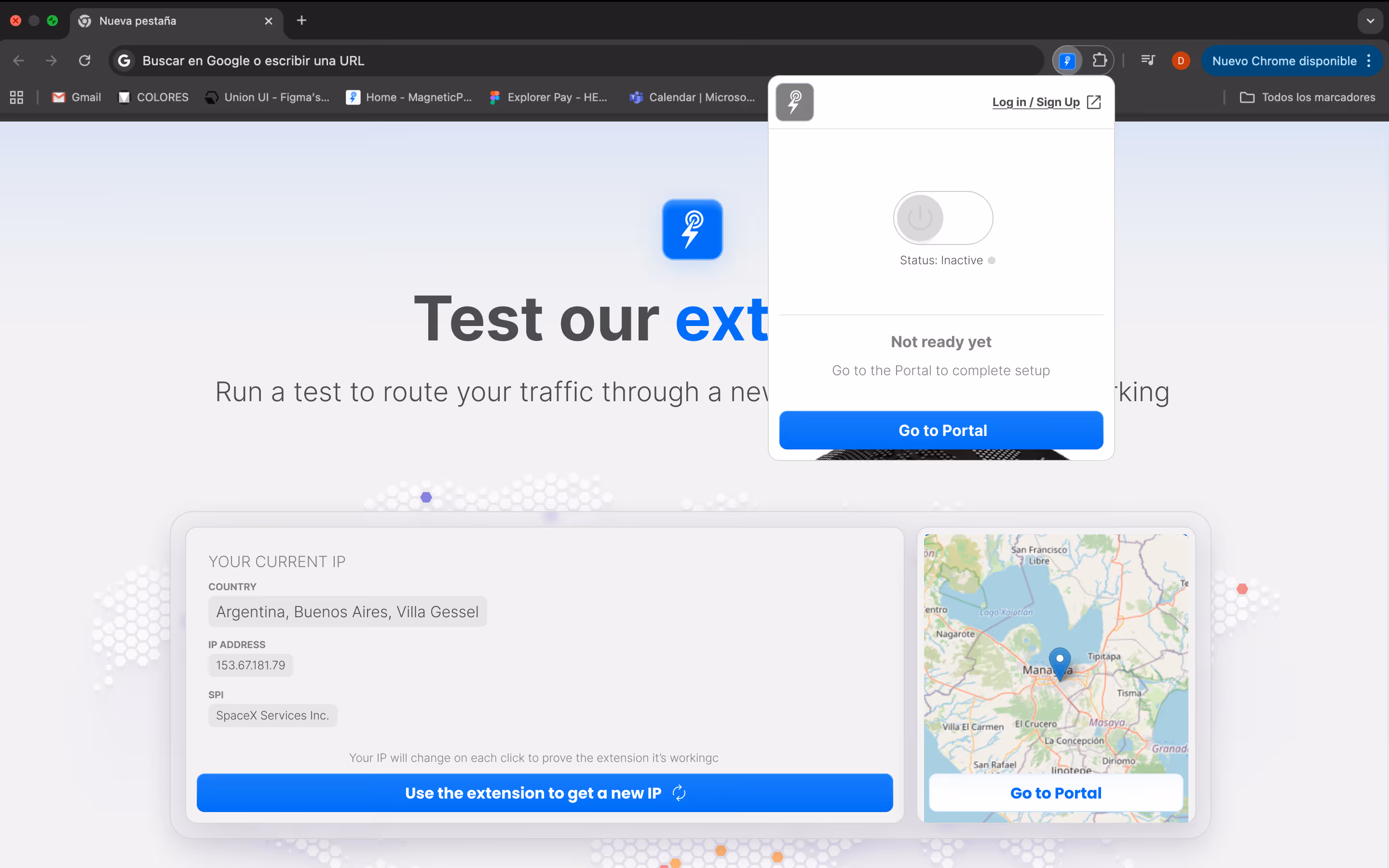1389x868 pixels.
Task: Click the blue lightning extension icon in toolbar
Action: 1067,60
